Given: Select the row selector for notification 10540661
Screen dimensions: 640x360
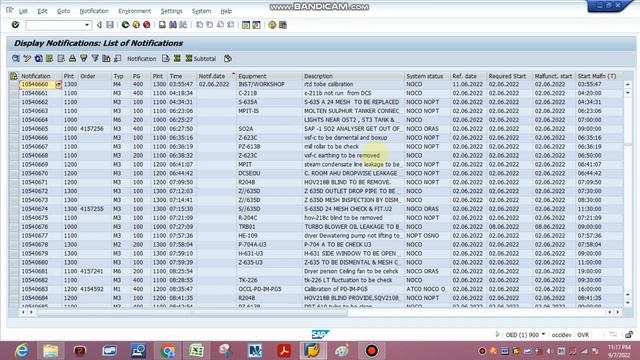Looking at the screenshot, I should pos(14,93).
